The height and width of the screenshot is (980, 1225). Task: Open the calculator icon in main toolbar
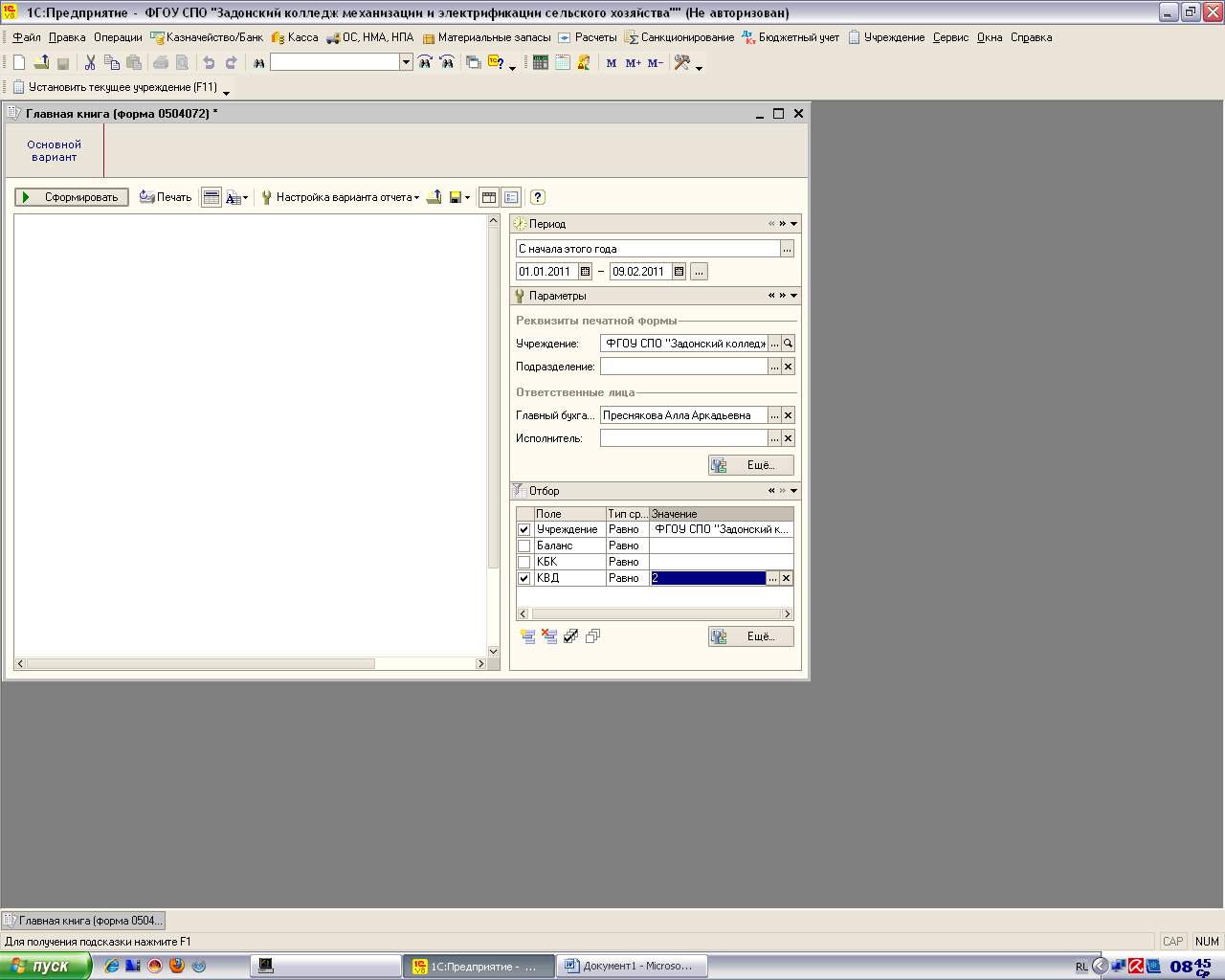coord(541,62)
